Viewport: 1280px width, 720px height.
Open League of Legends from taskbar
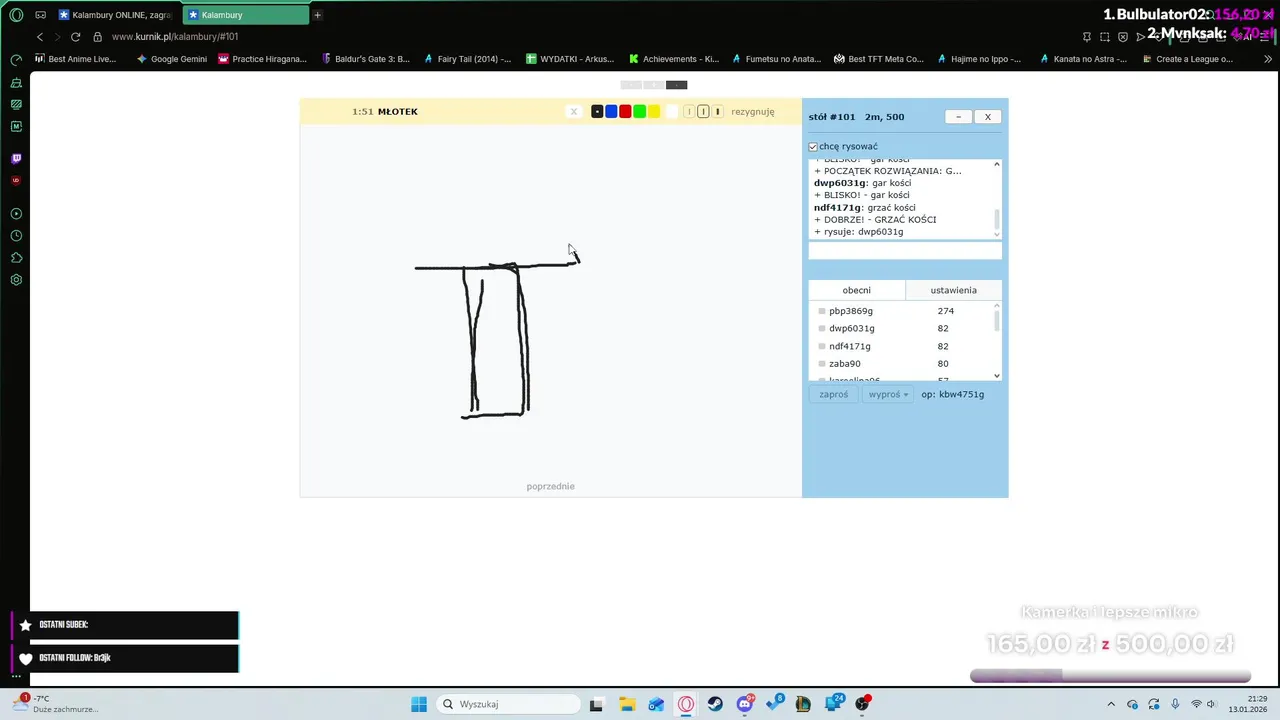pyautogui.click(x=803, y=704)
